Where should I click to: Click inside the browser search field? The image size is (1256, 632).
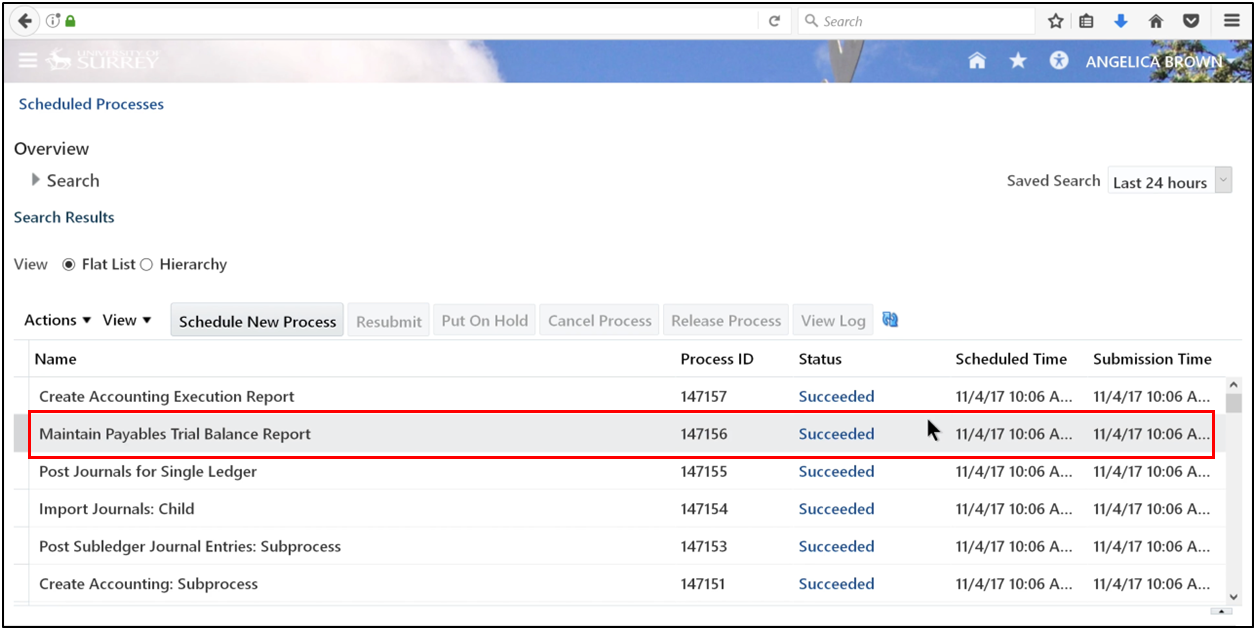tap(915, 20)
